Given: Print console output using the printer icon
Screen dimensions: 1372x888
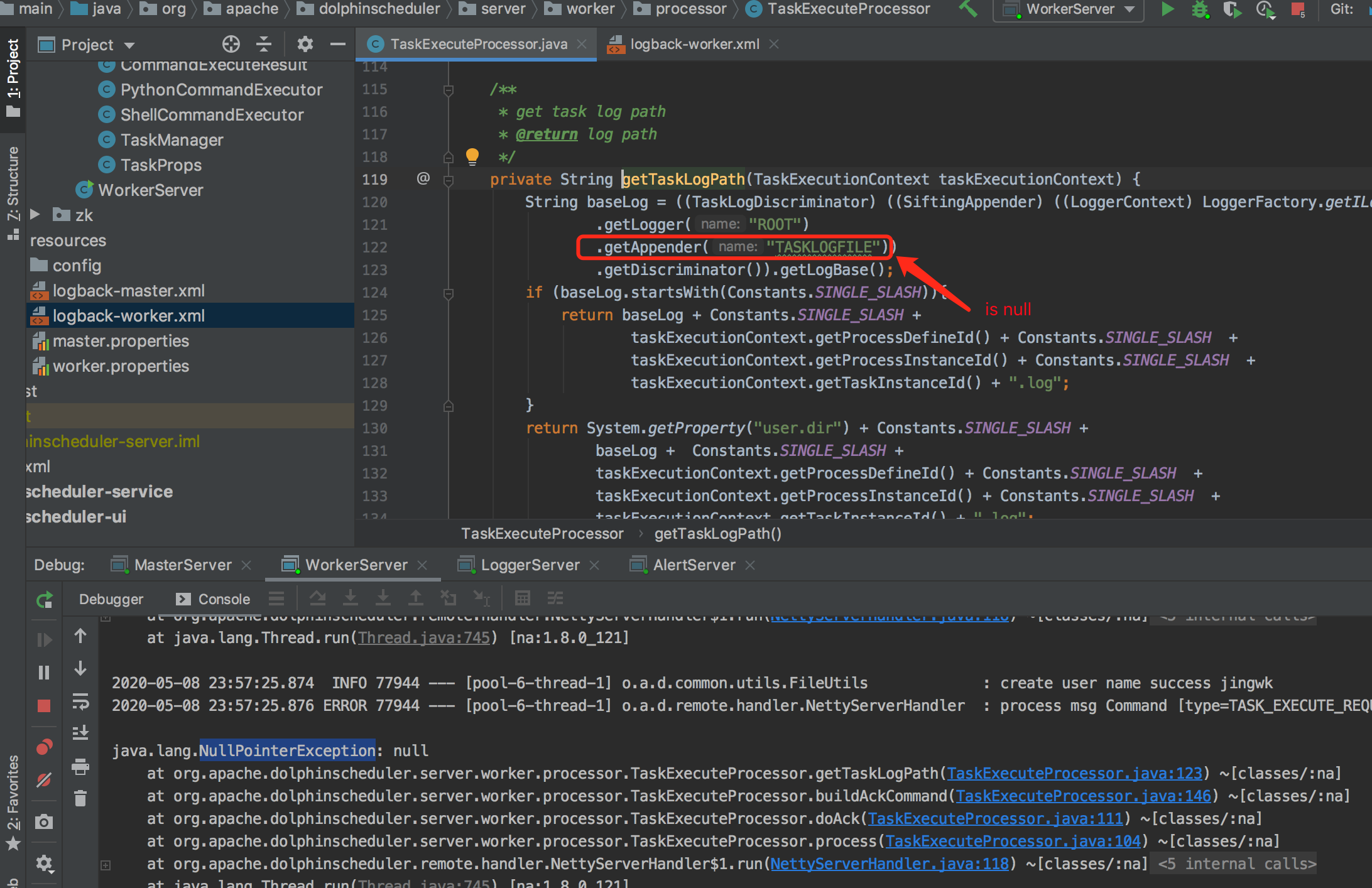Looking at the screenshot, I should [x=80, y=766].
